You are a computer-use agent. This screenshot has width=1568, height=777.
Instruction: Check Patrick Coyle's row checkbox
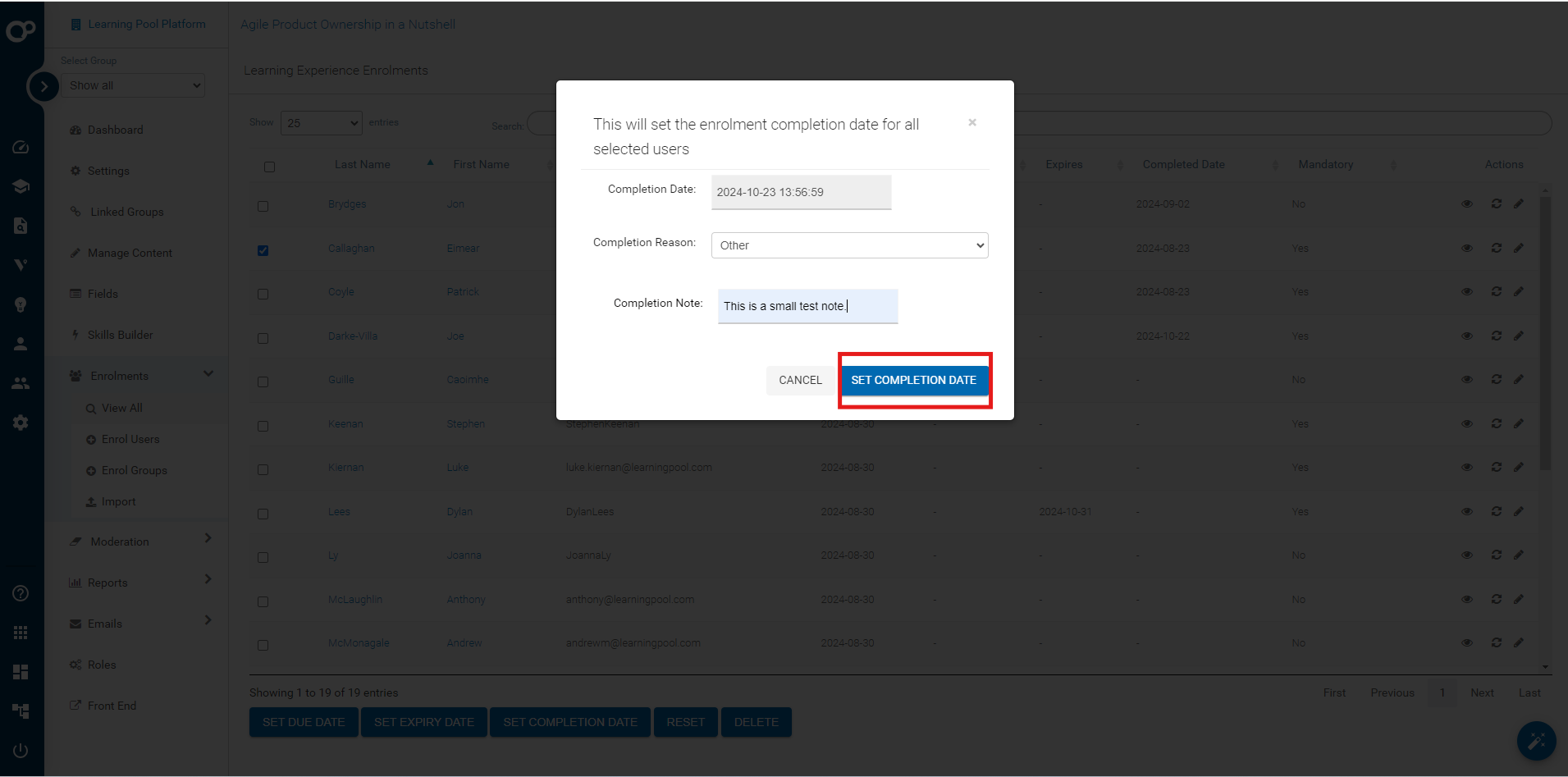[x=263, y=294]
